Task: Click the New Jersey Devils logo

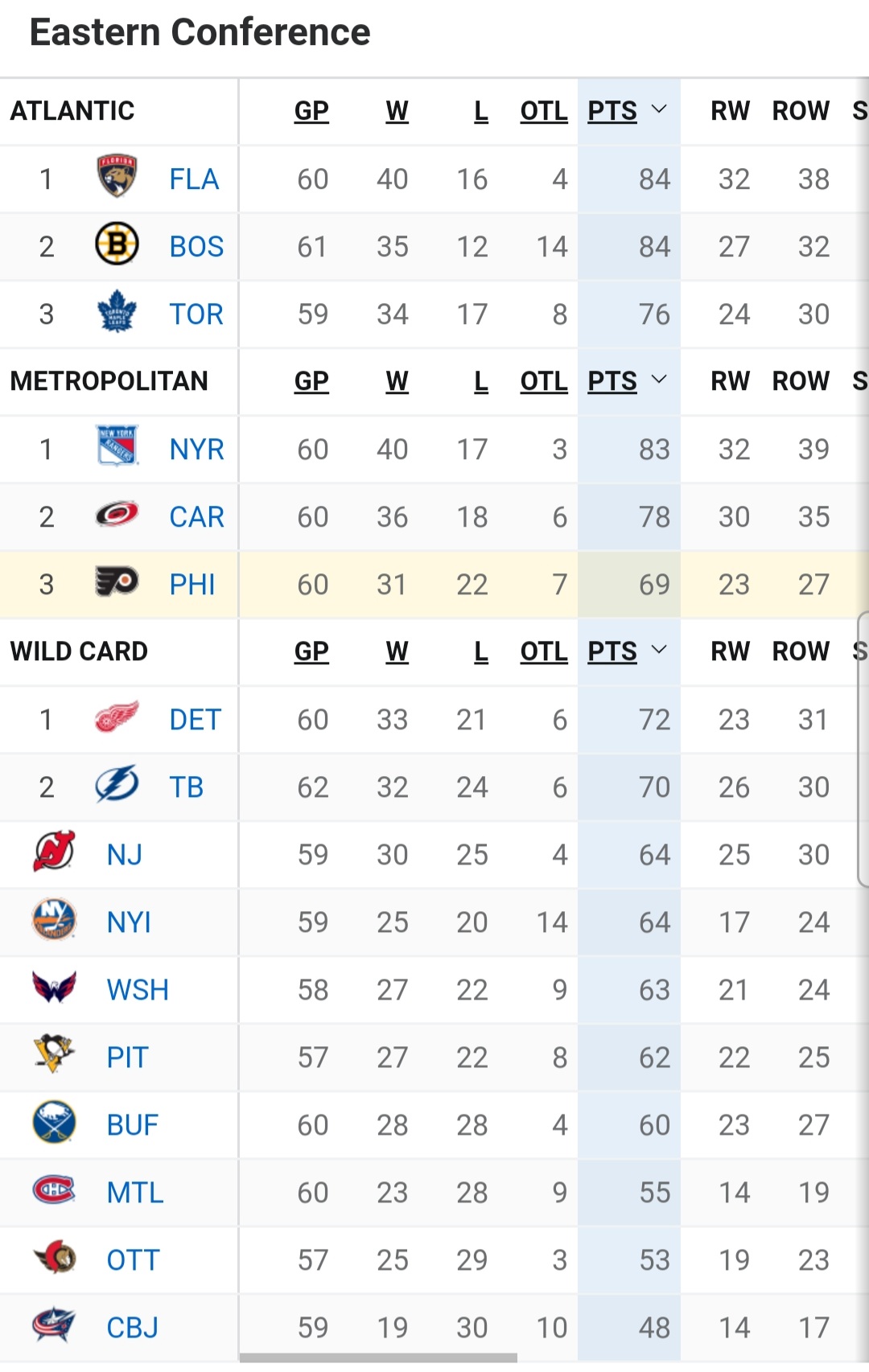Action: [x=54, y=852]
